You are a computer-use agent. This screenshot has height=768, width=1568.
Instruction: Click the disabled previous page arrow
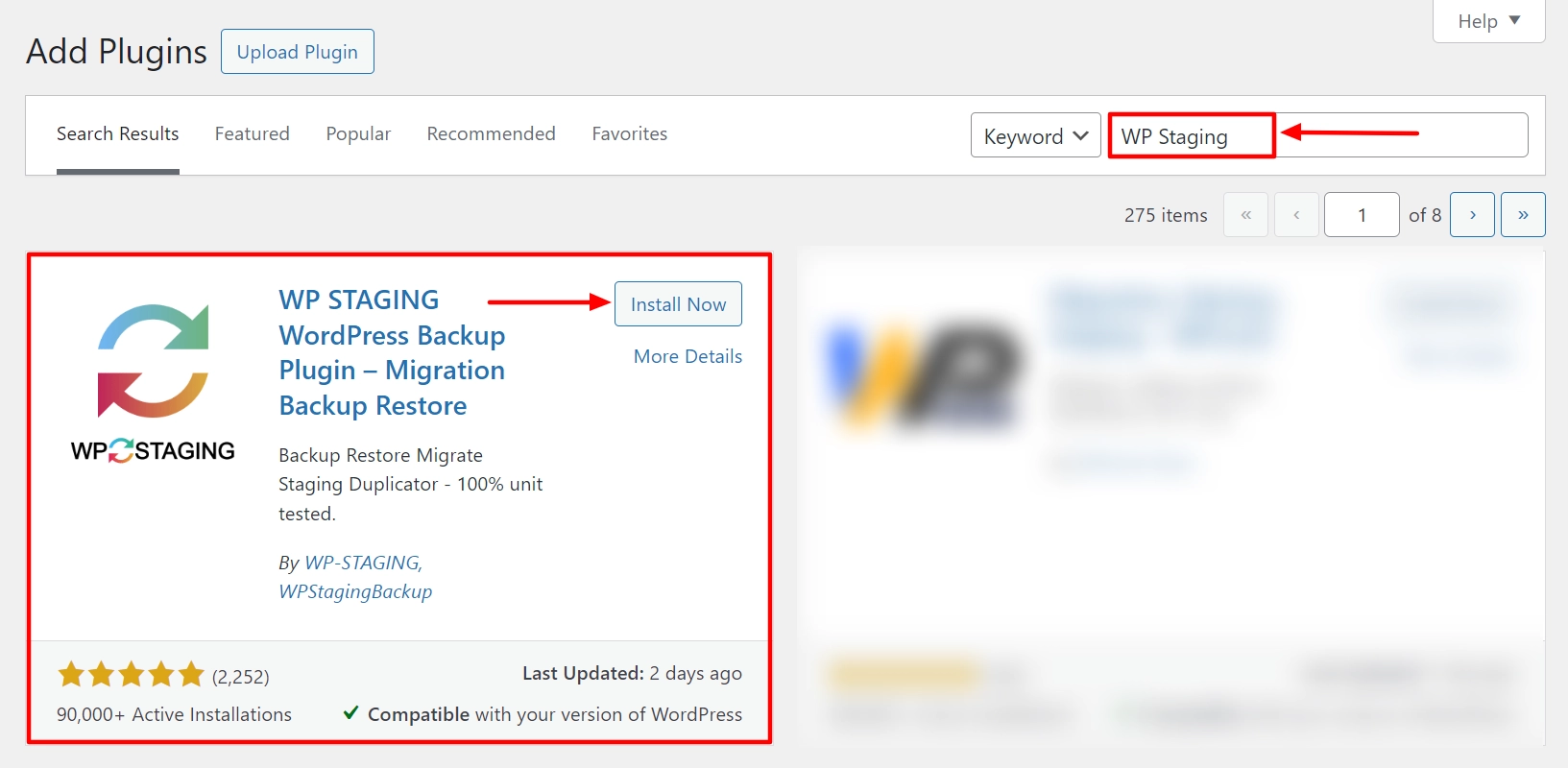(1296, 214)
